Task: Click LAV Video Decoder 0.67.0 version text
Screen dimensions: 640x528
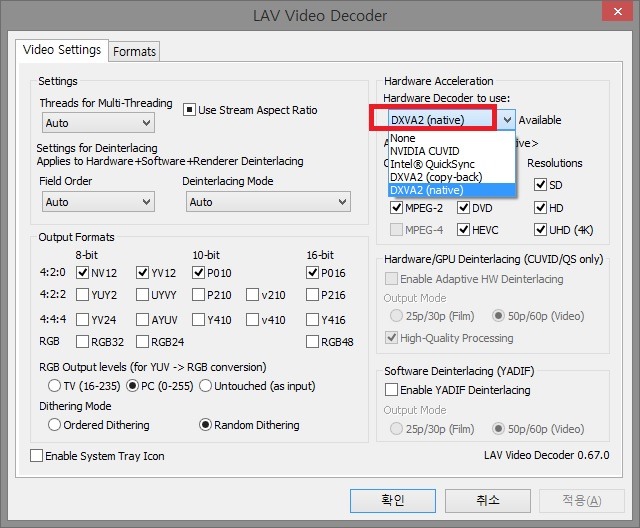Action: (x=547, y=455)
